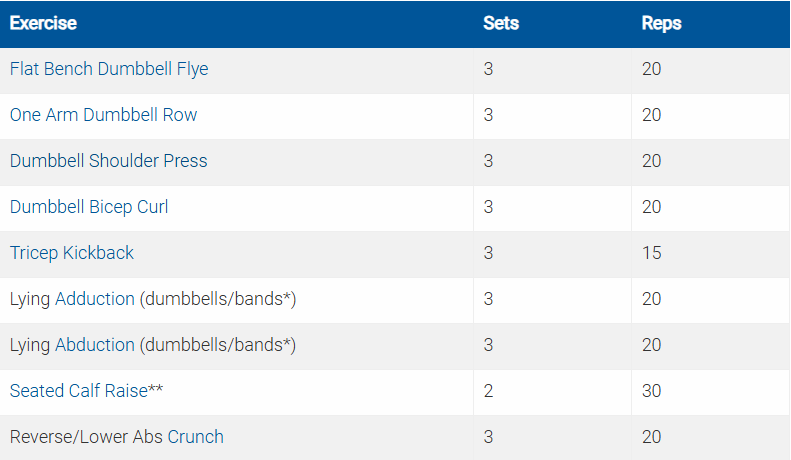Select the Dumbbell Bicep Curl link
Screen dimensions: 791x460
click(89, 207)
